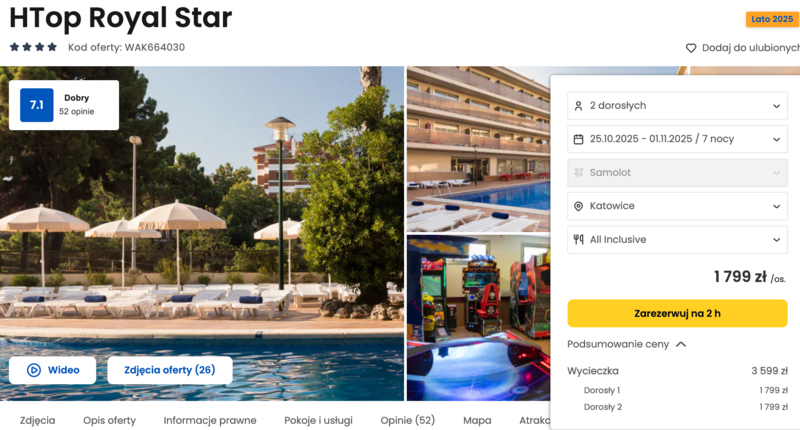Open the 2 dorosłych guests dropdown
This screenshot has width=800, height=430.
pos(677,106)
